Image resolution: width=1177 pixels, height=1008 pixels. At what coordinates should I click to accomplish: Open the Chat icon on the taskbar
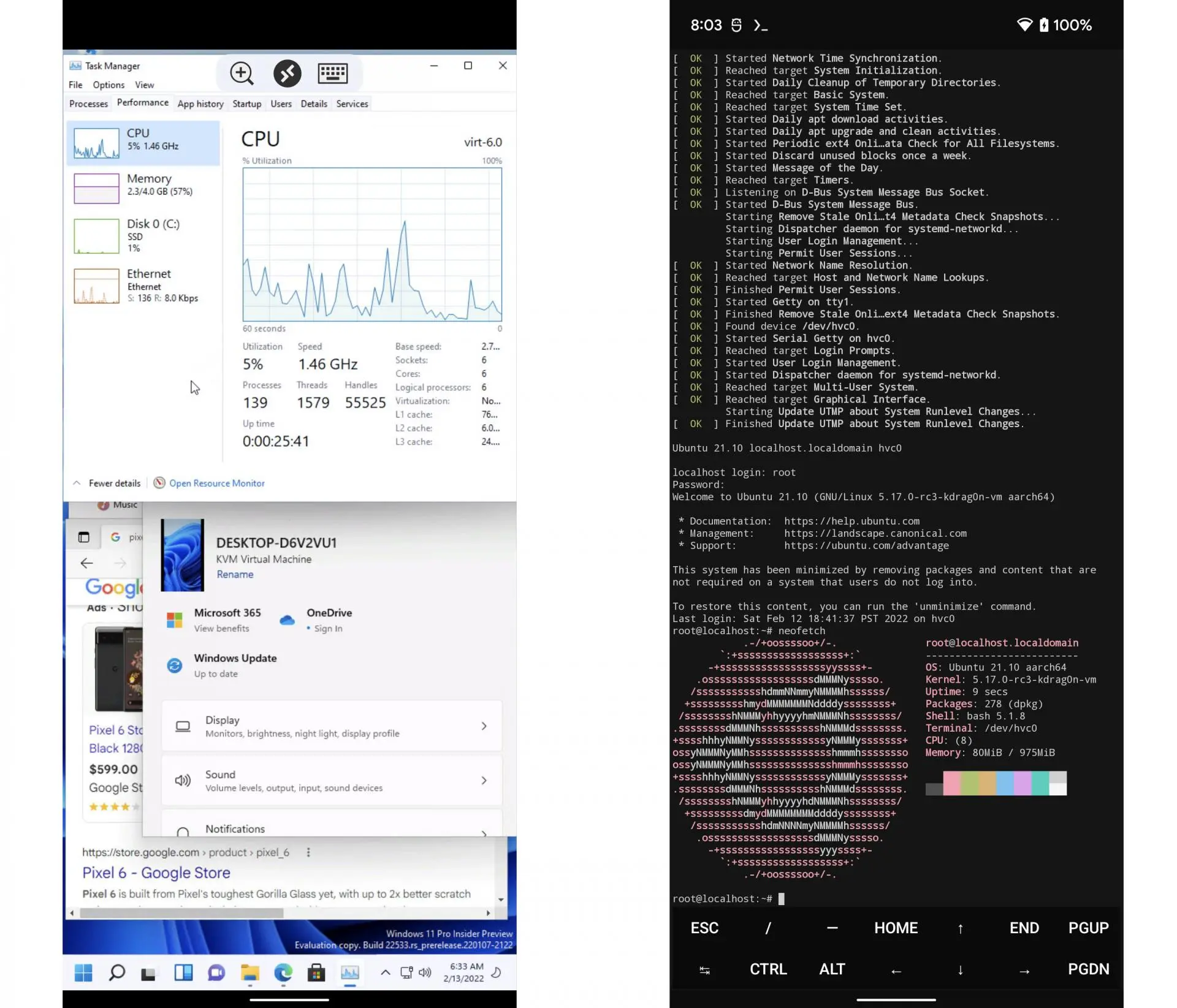point(216,972)
